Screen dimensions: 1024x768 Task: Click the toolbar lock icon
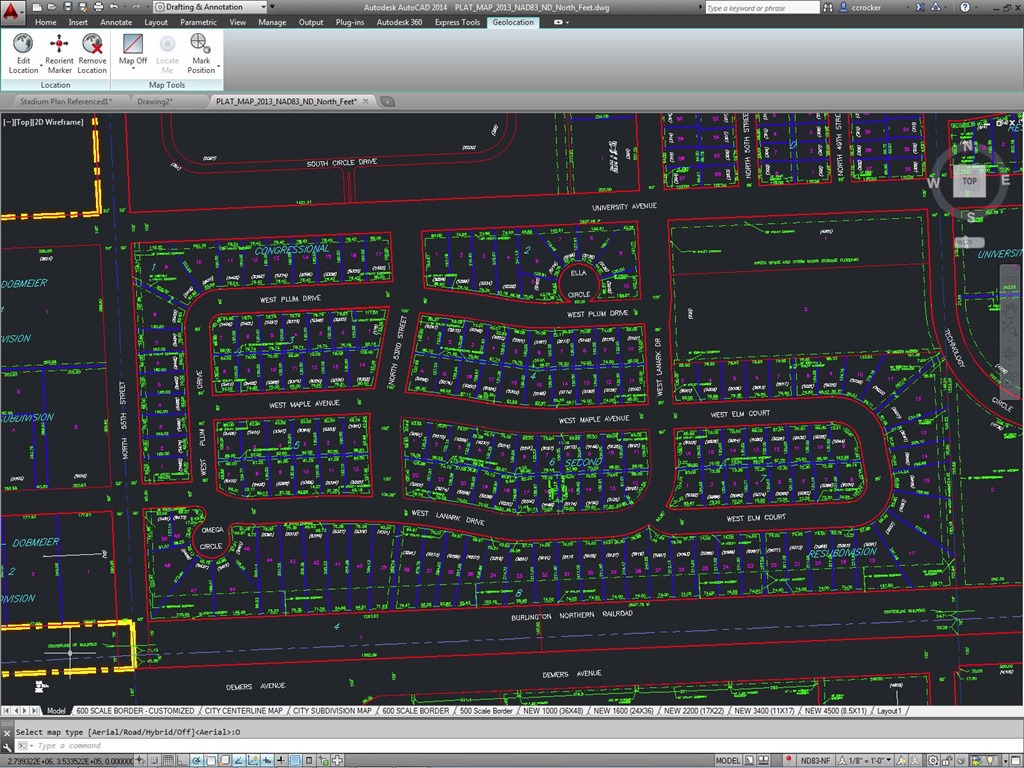pos(947,760)
